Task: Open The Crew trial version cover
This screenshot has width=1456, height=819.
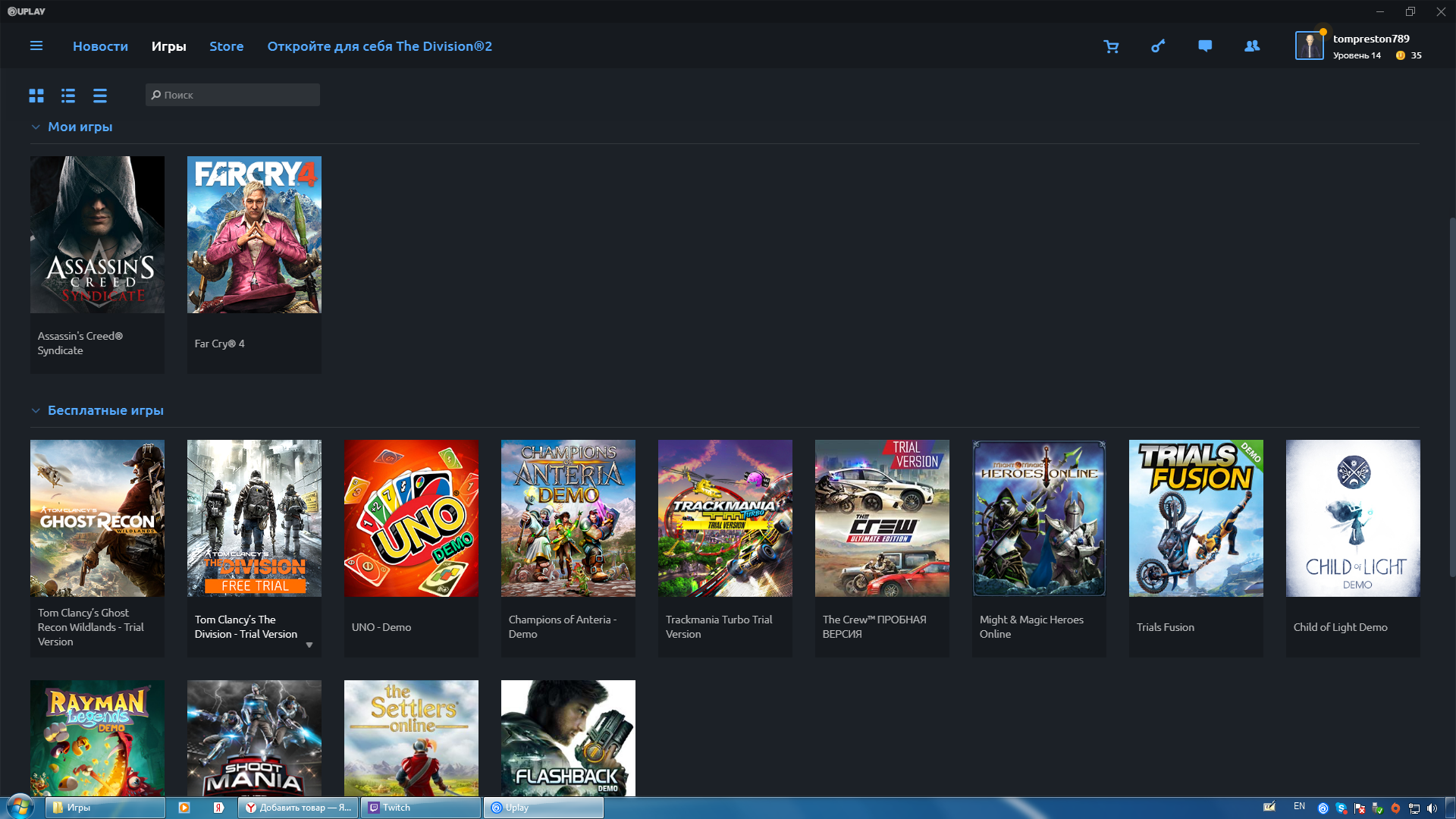Action: click(x=882, y=518)
